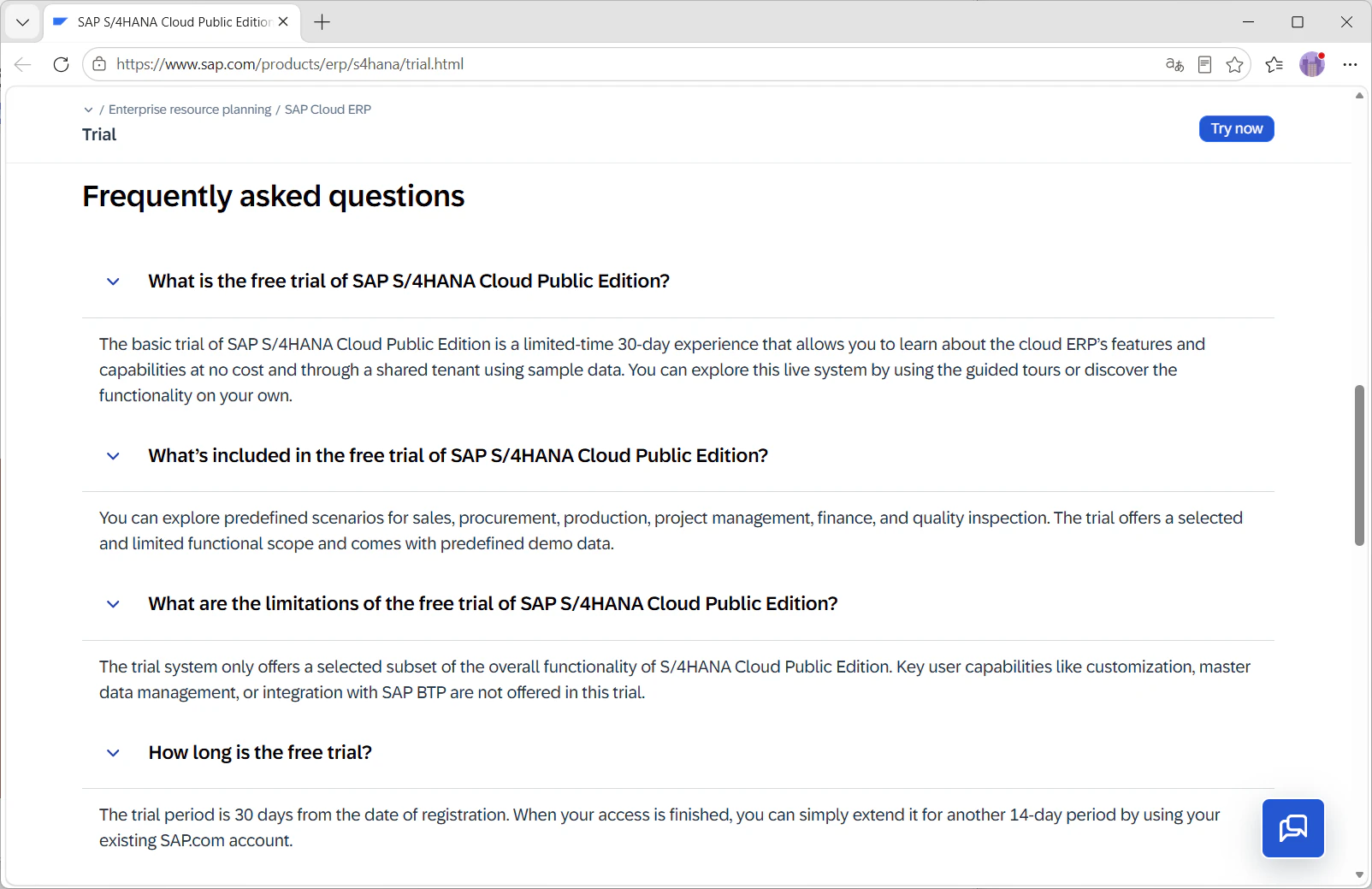
Task: Click the scroll up arrow
Action: click(1359, 96)
